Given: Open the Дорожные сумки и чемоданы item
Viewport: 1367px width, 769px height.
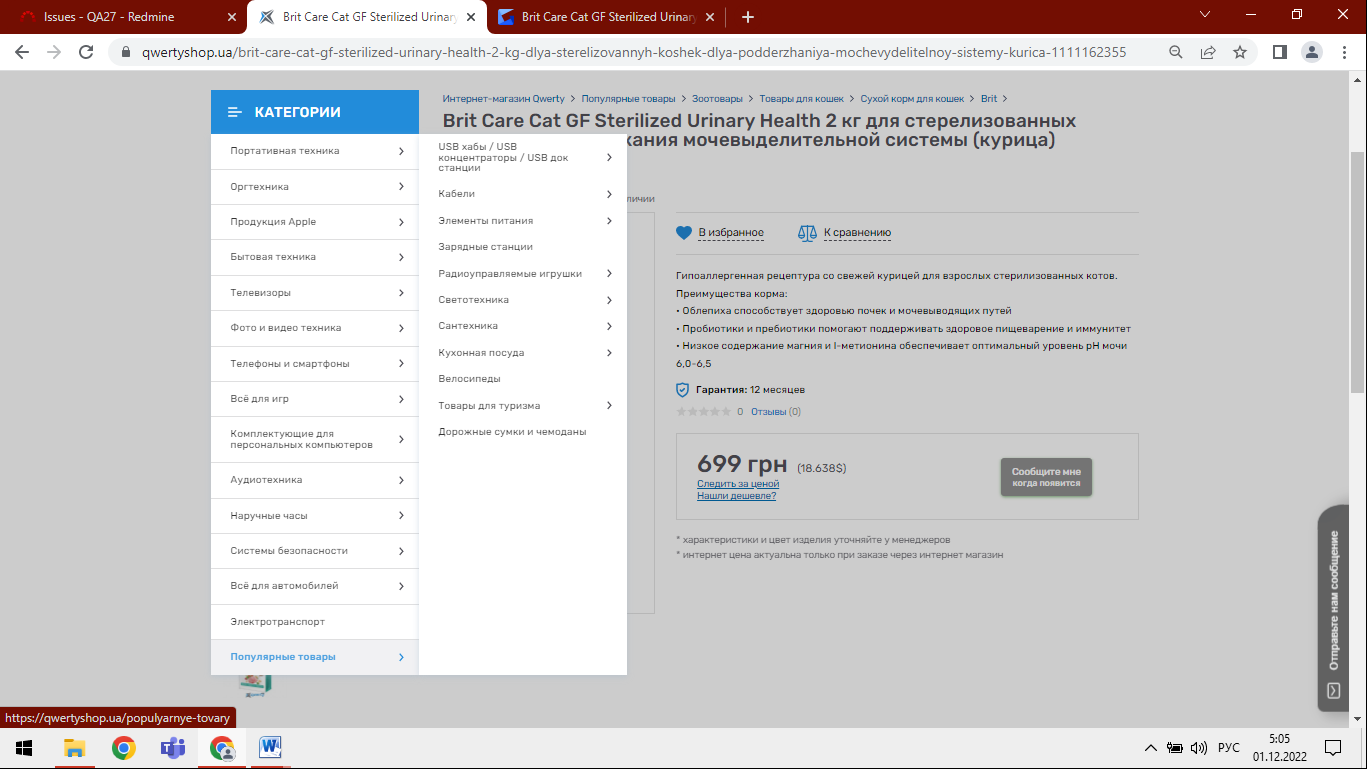Looking at the screenshot, I should pyautogui.click(x=512, y=432).
